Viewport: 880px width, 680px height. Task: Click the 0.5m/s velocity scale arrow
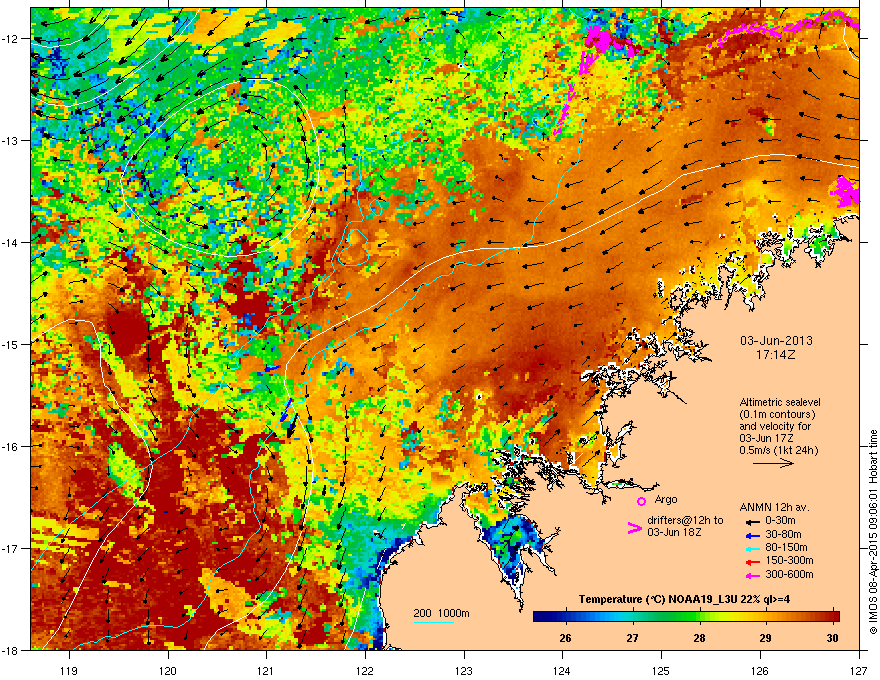click(773, 463)
